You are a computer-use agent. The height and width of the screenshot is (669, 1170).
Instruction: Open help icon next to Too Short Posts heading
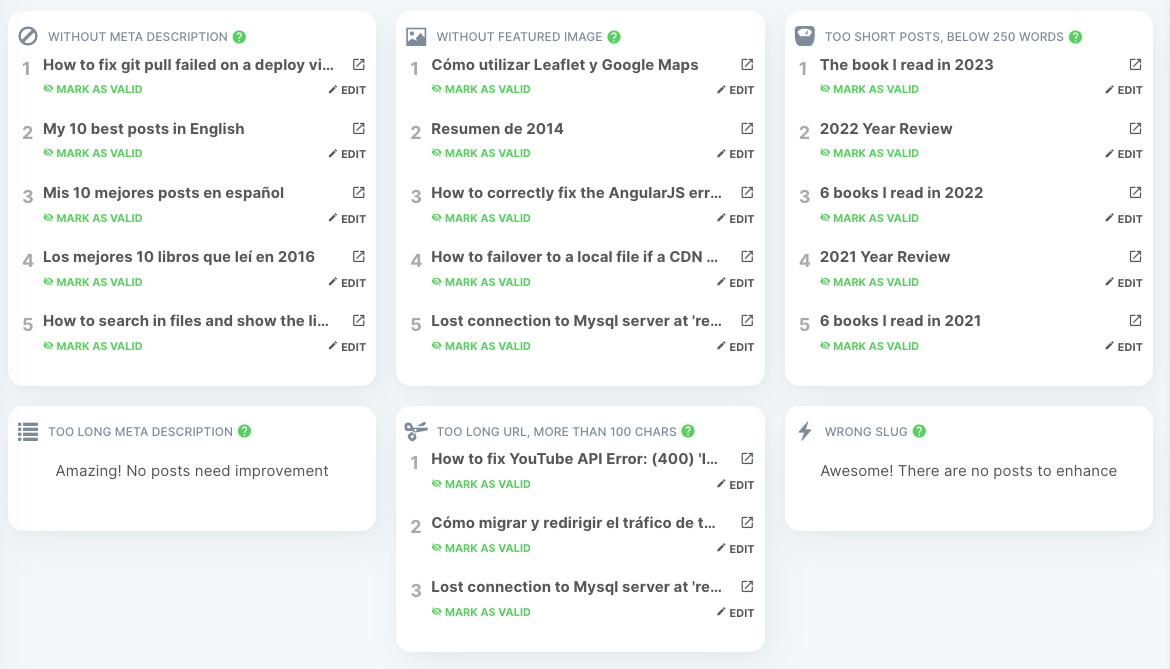tap(1075, 36)
